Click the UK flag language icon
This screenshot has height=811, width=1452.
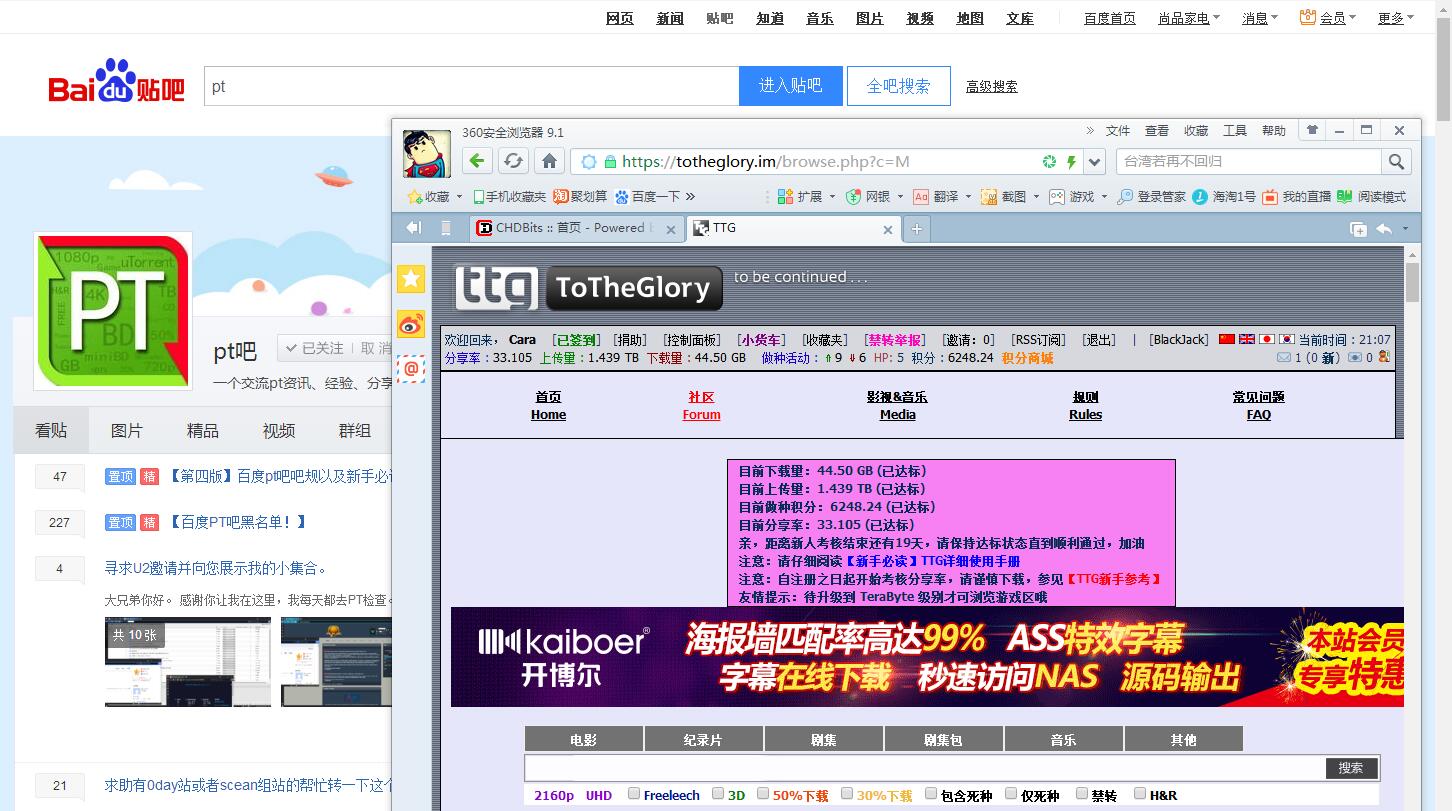(1247, 339)
